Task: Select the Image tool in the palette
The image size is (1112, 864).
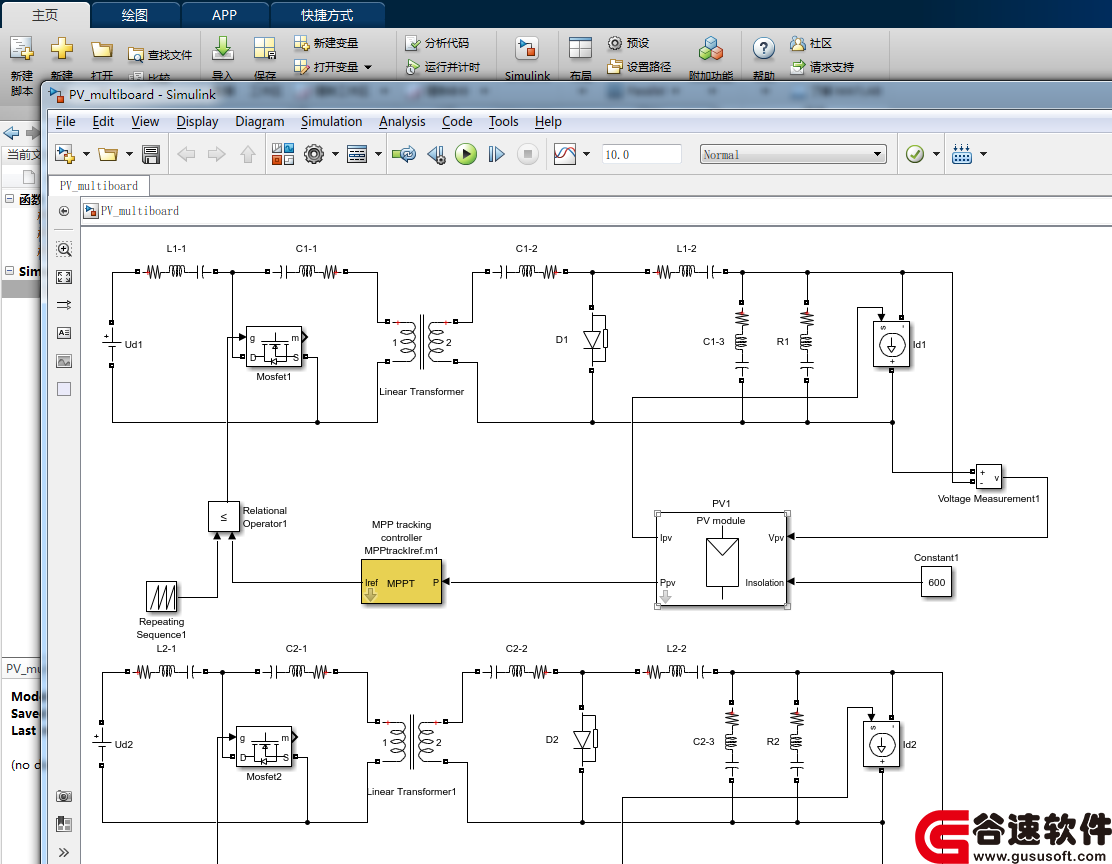Action: [x=64, y=361]
